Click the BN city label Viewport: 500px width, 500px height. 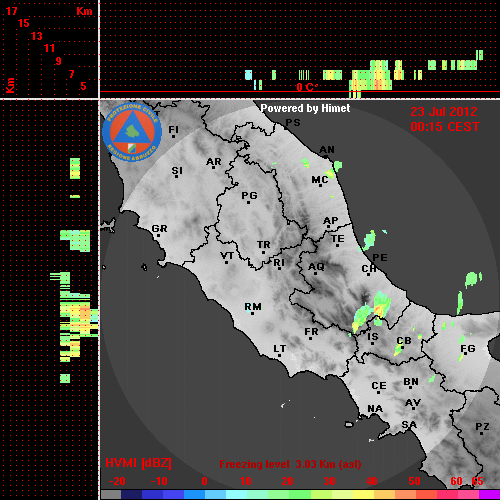(x=411, y=382)
